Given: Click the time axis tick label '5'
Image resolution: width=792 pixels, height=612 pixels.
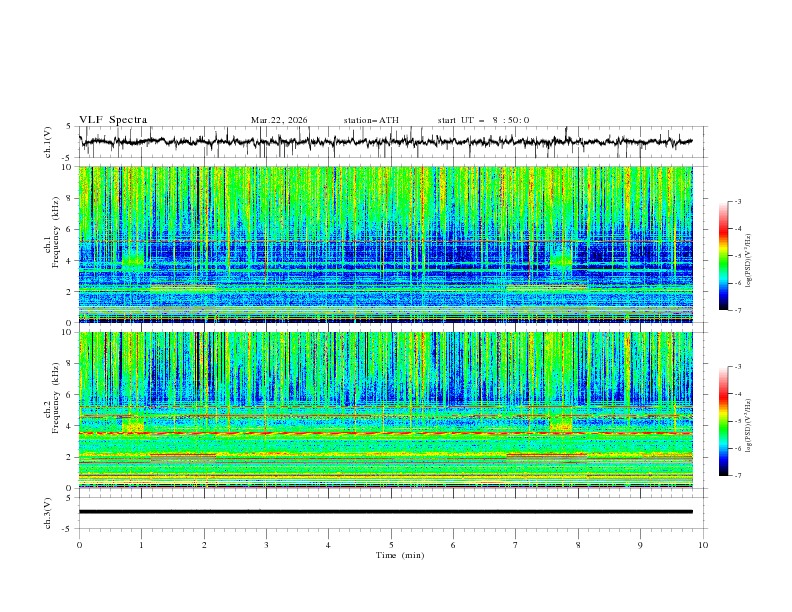Looking at the screenshot, I should pyautogui.click(x=391, y=545).
